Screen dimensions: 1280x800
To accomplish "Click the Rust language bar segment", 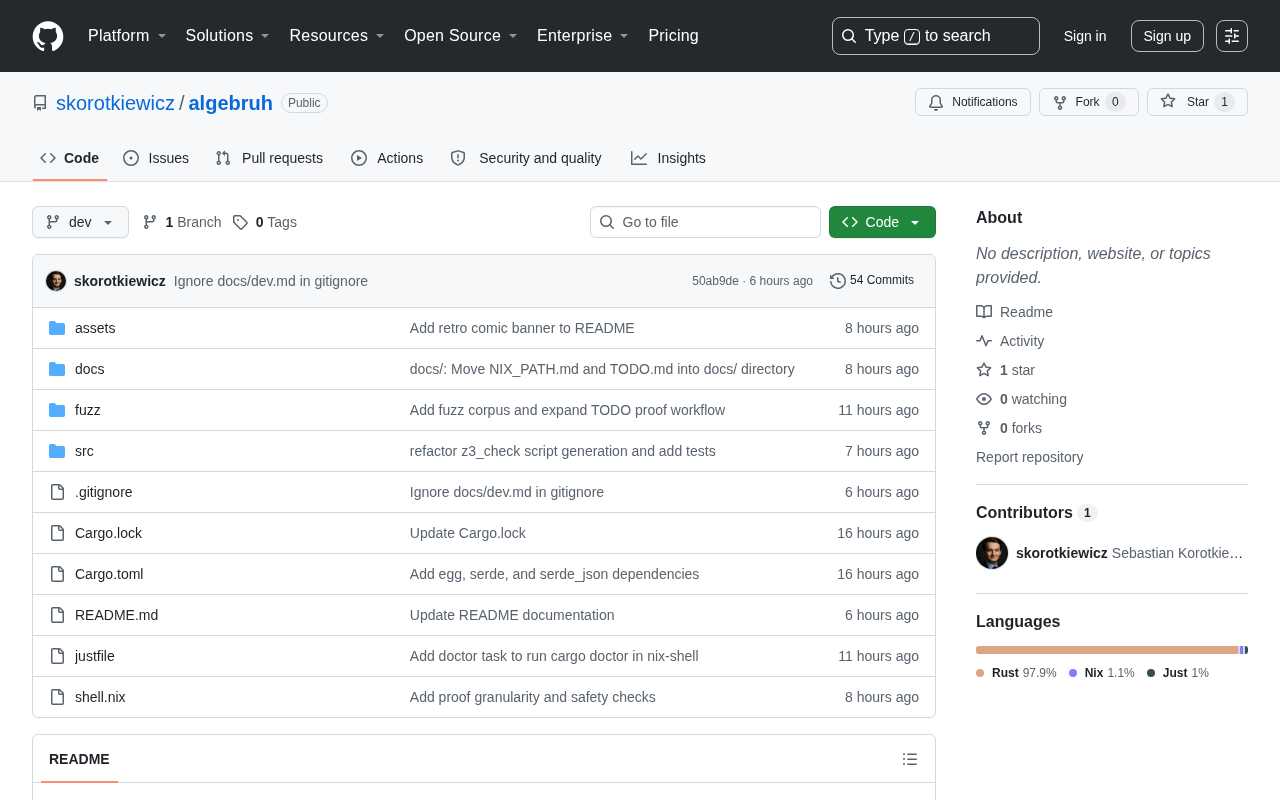I will point(1107,650).
